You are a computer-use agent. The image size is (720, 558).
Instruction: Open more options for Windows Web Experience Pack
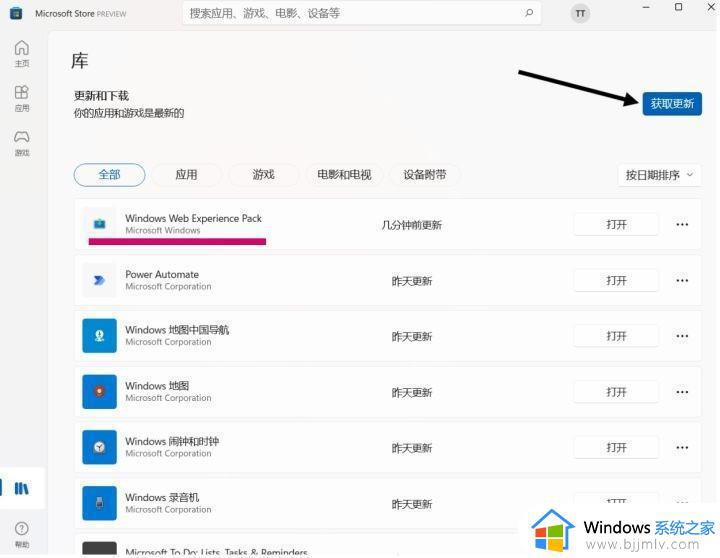coord(682,225)
